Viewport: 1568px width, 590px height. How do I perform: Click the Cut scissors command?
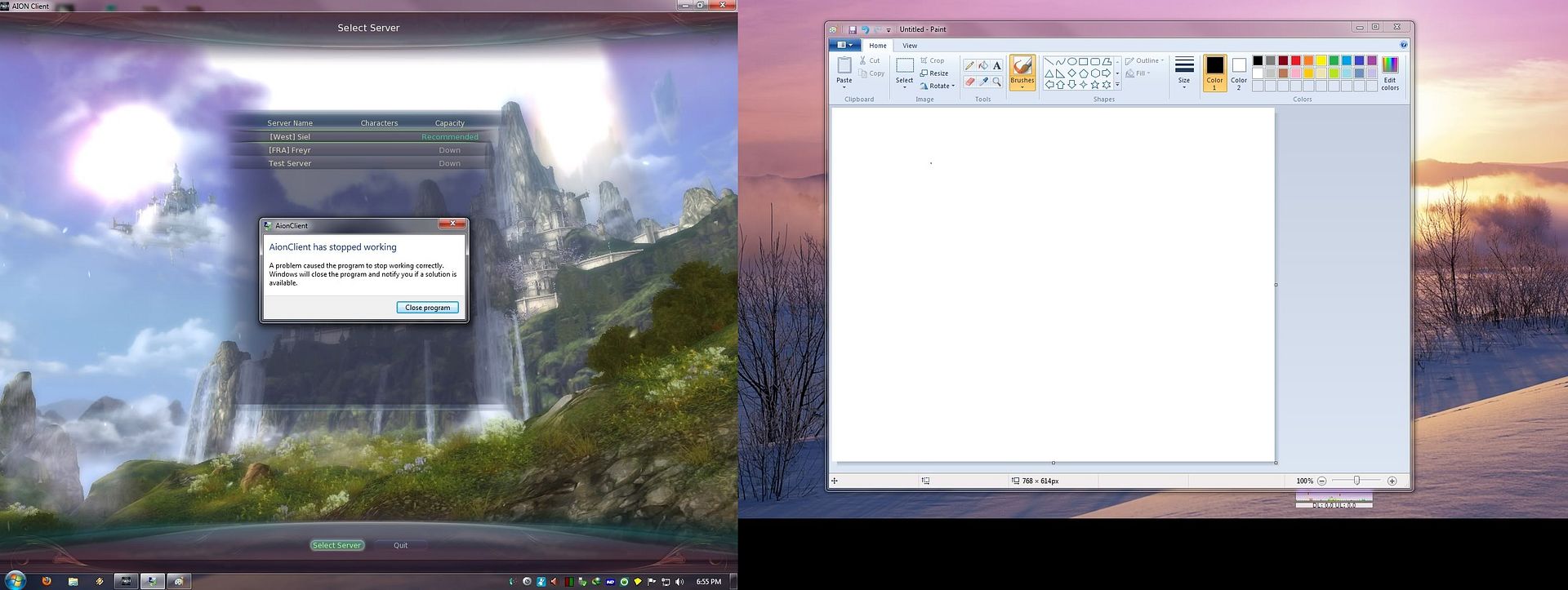[870, 60]
